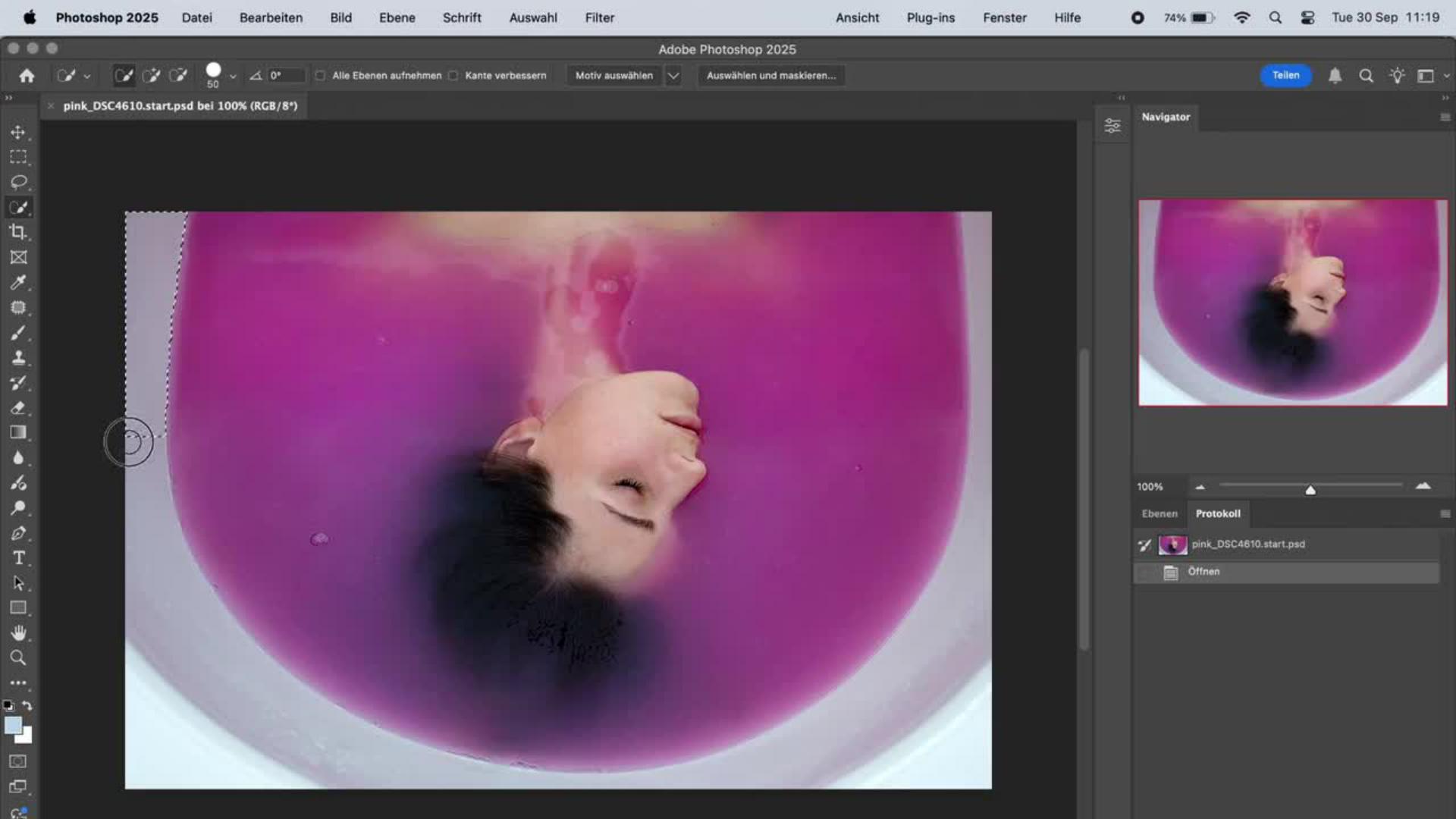The height and width of the screenshot is (819, 1456).
Task: Click the blue Teilen button
Action: (x=1285, y=75)
